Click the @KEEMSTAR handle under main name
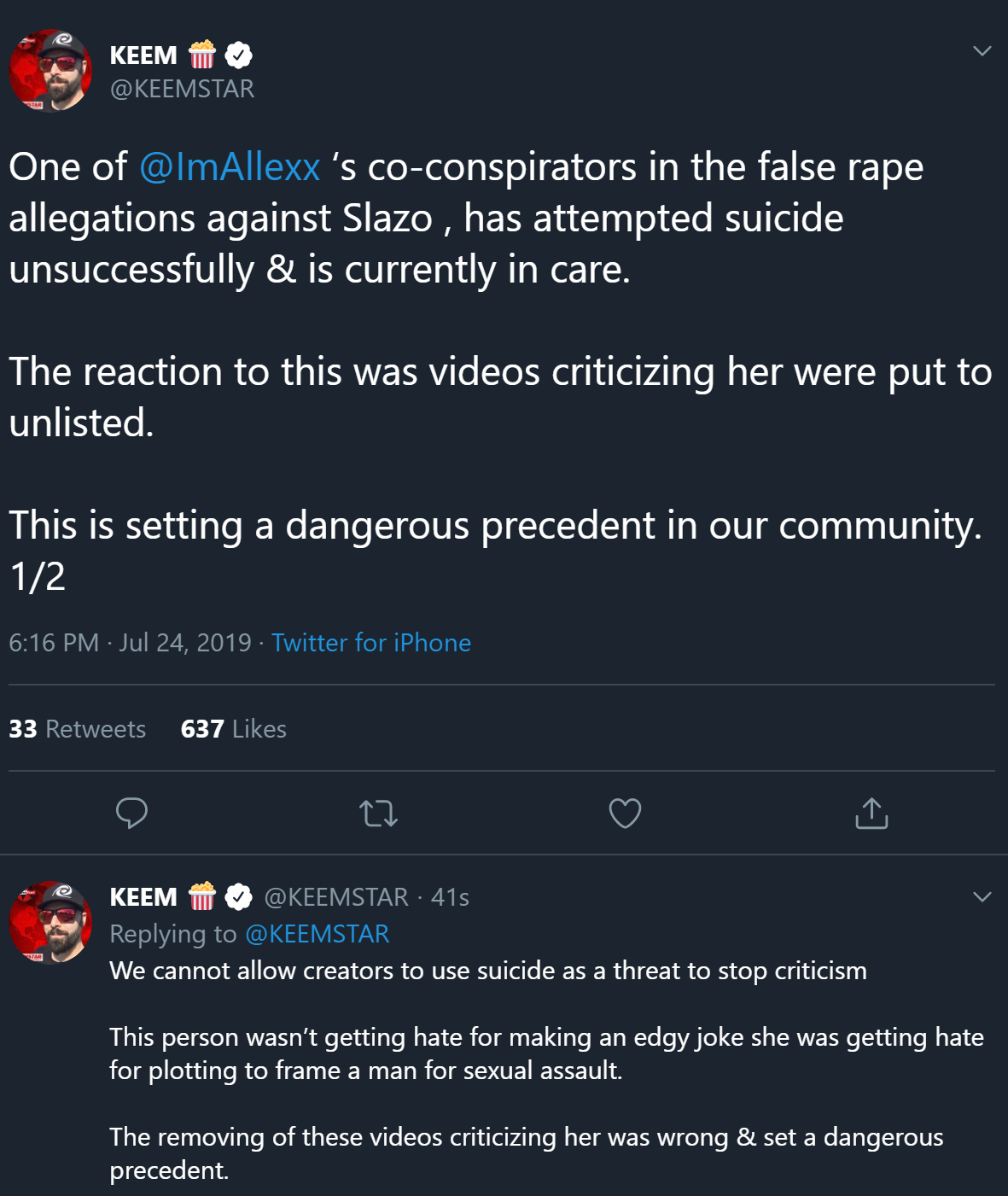The height and width of the screenshot is (1196, 1008). click(182, 89)
